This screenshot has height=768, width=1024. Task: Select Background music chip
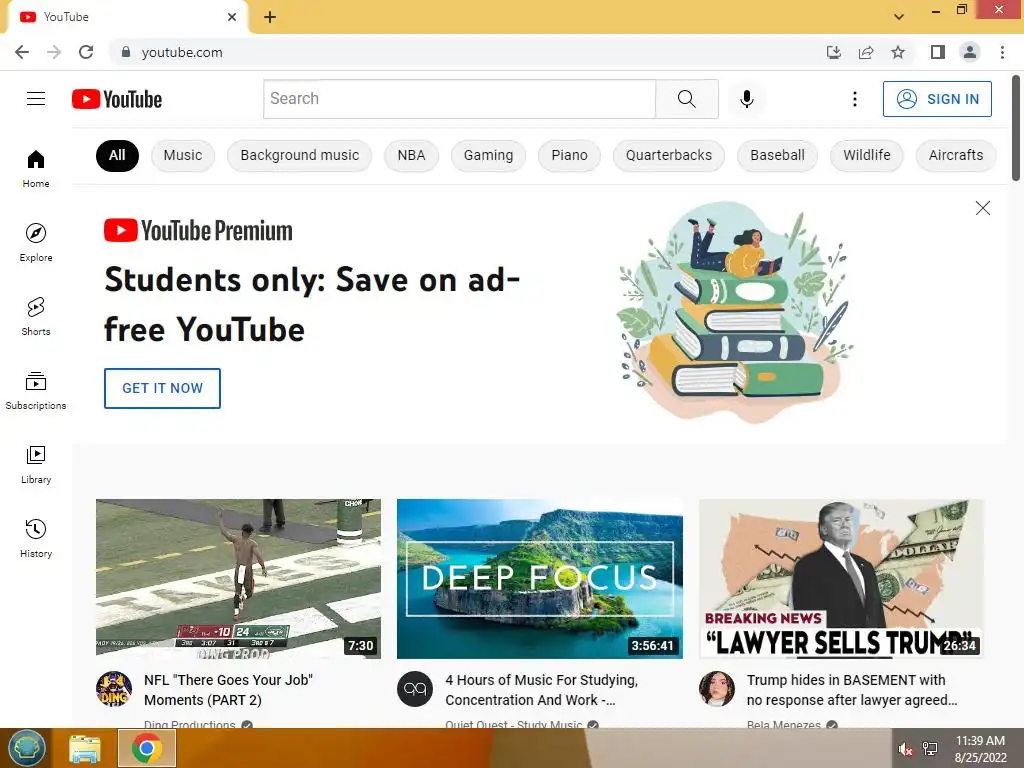tap(300, 155)
